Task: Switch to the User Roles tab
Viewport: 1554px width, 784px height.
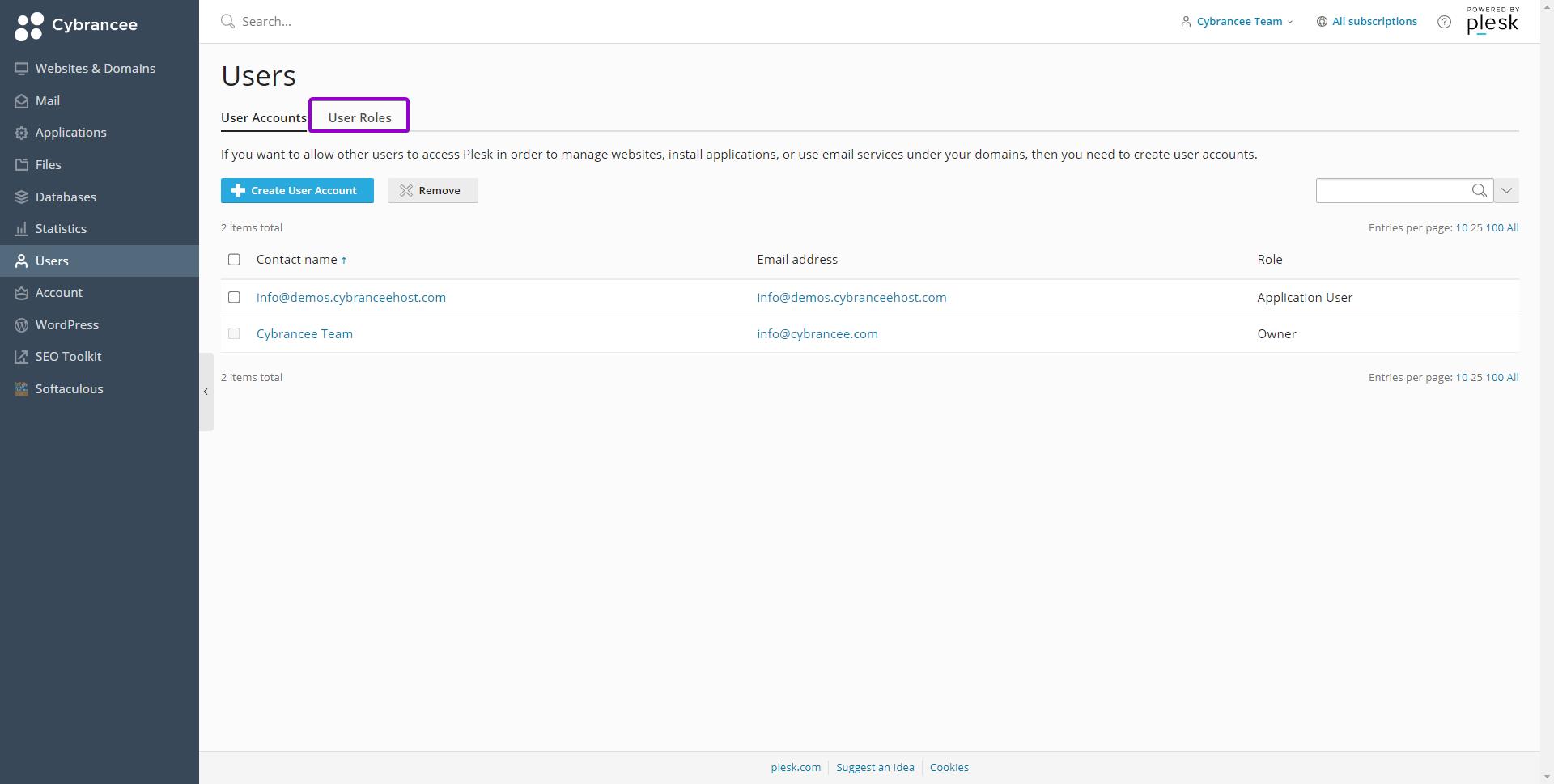Action: point(359,117)
